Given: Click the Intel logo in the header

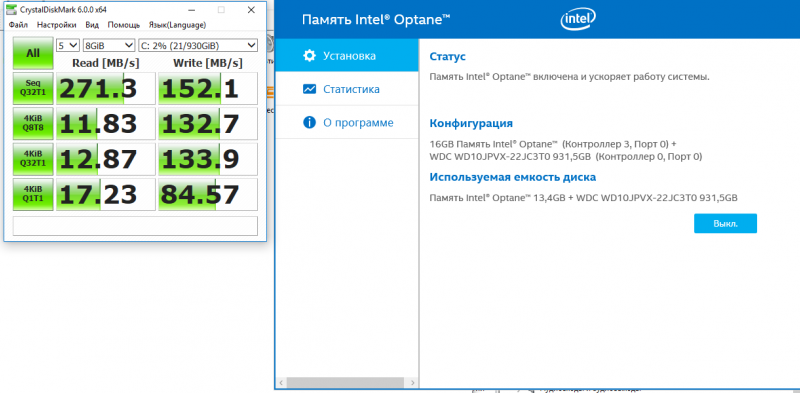Looking at the screenshot, I should pyautogui.click(x=578, y=19).
